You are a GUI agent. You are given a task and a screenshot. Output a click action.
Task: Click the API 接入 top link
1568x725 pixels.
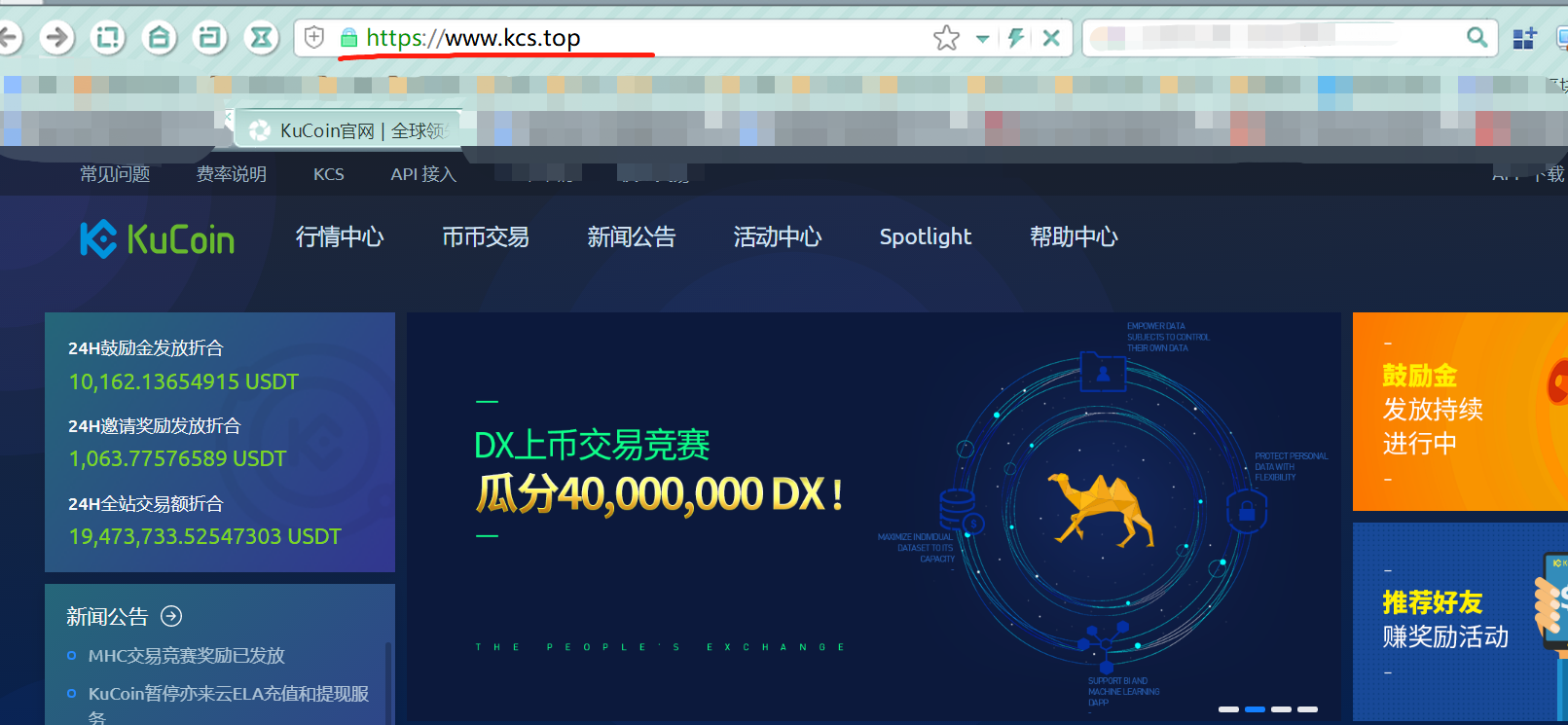423,174
